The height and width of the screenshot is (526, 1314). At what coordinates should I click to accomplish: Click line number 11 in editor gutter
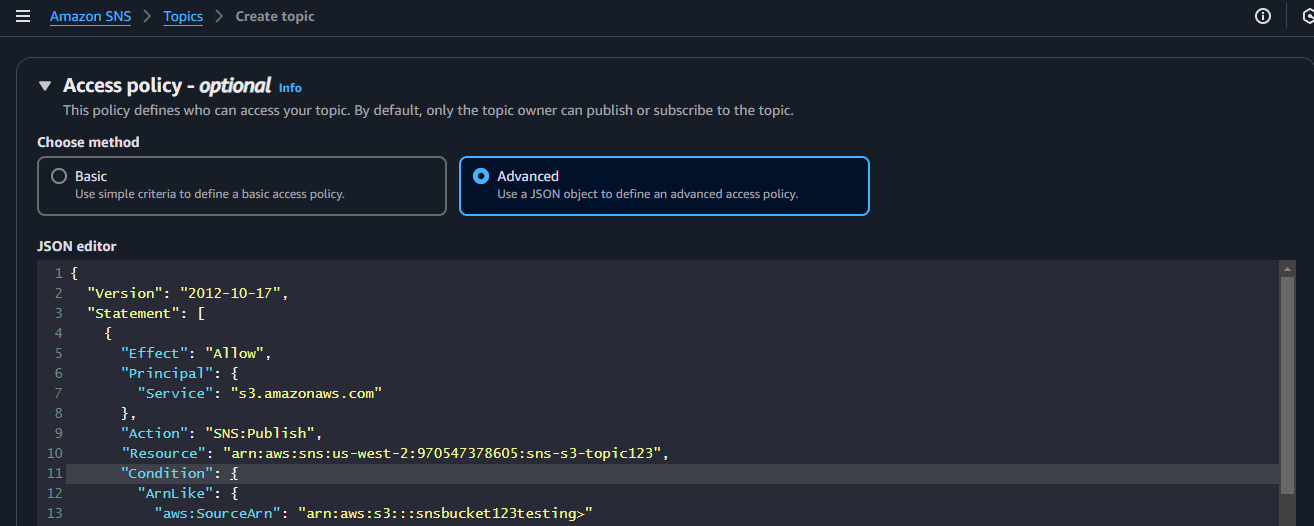pyautogui.click(x=56, y=473)
